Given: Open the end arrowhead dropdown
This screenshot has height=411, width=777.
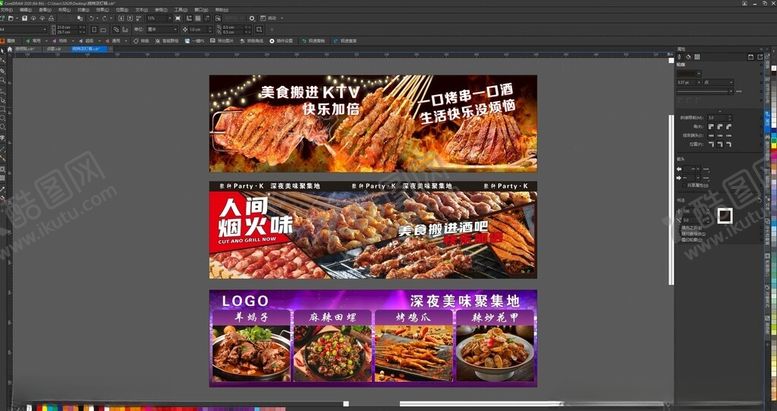Looking at the screenshot, I should tap(692, 178).
